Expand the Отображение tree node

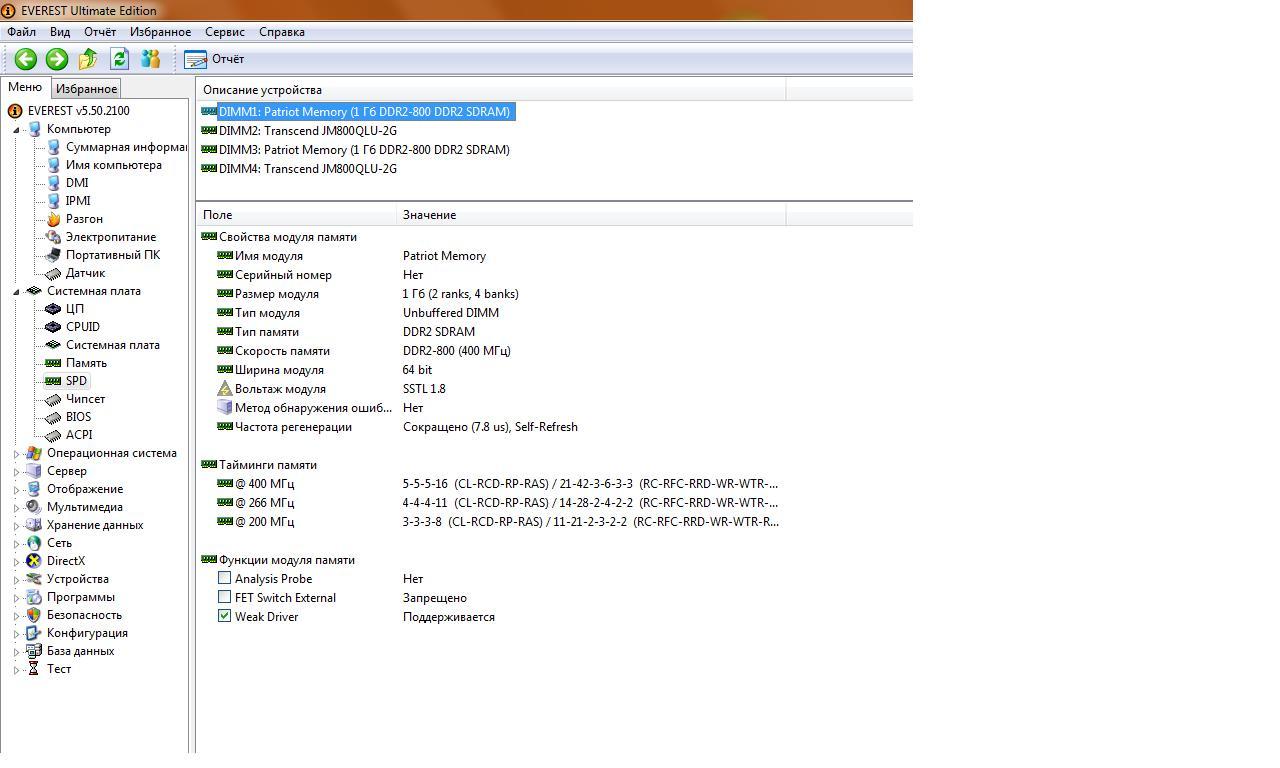[16, 490]
